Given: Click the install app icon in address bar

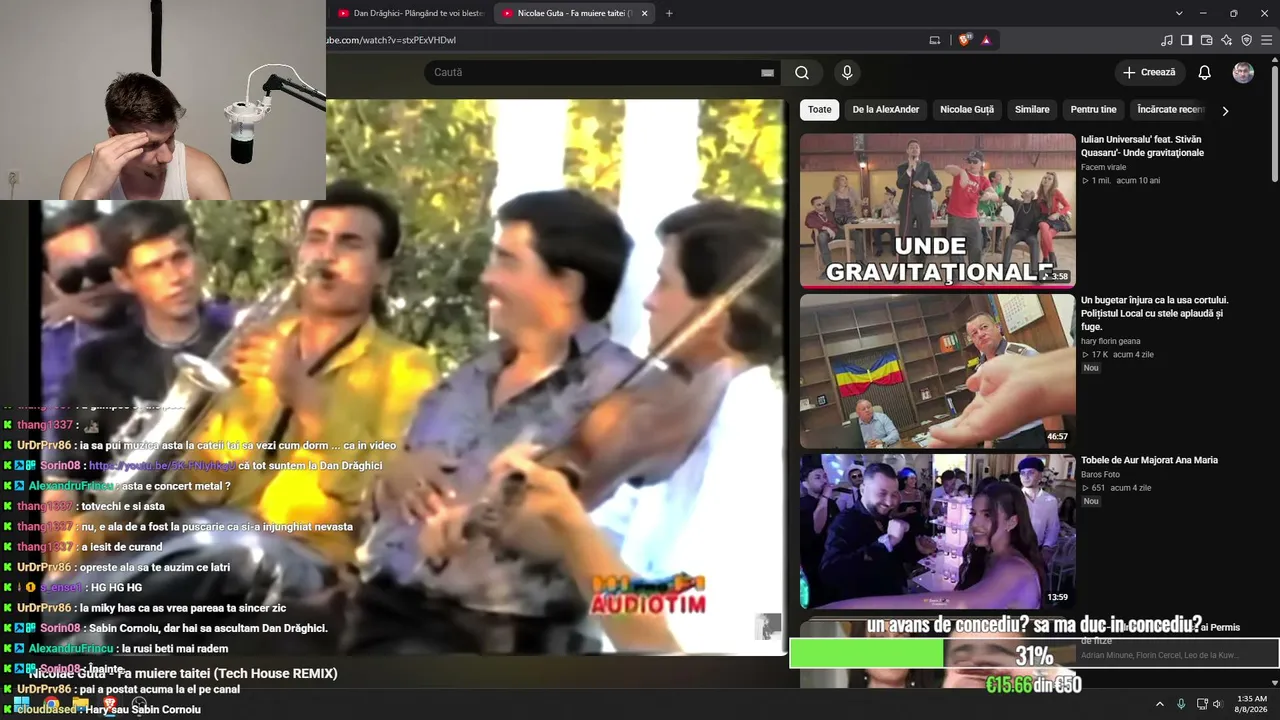Looking at the screenshot, I should point(935,40).
